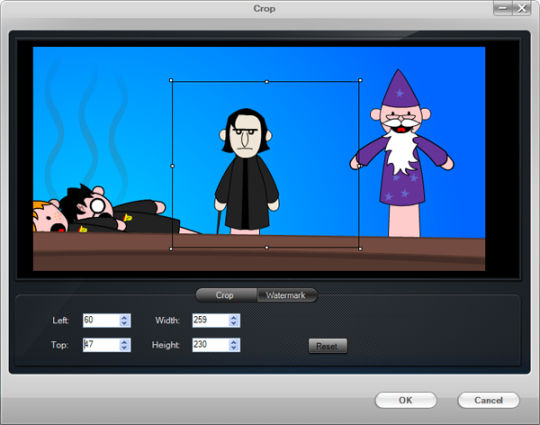
Task: Increase the Top value with up arrow
Action: pyautogui.click(x=124, y=342)
